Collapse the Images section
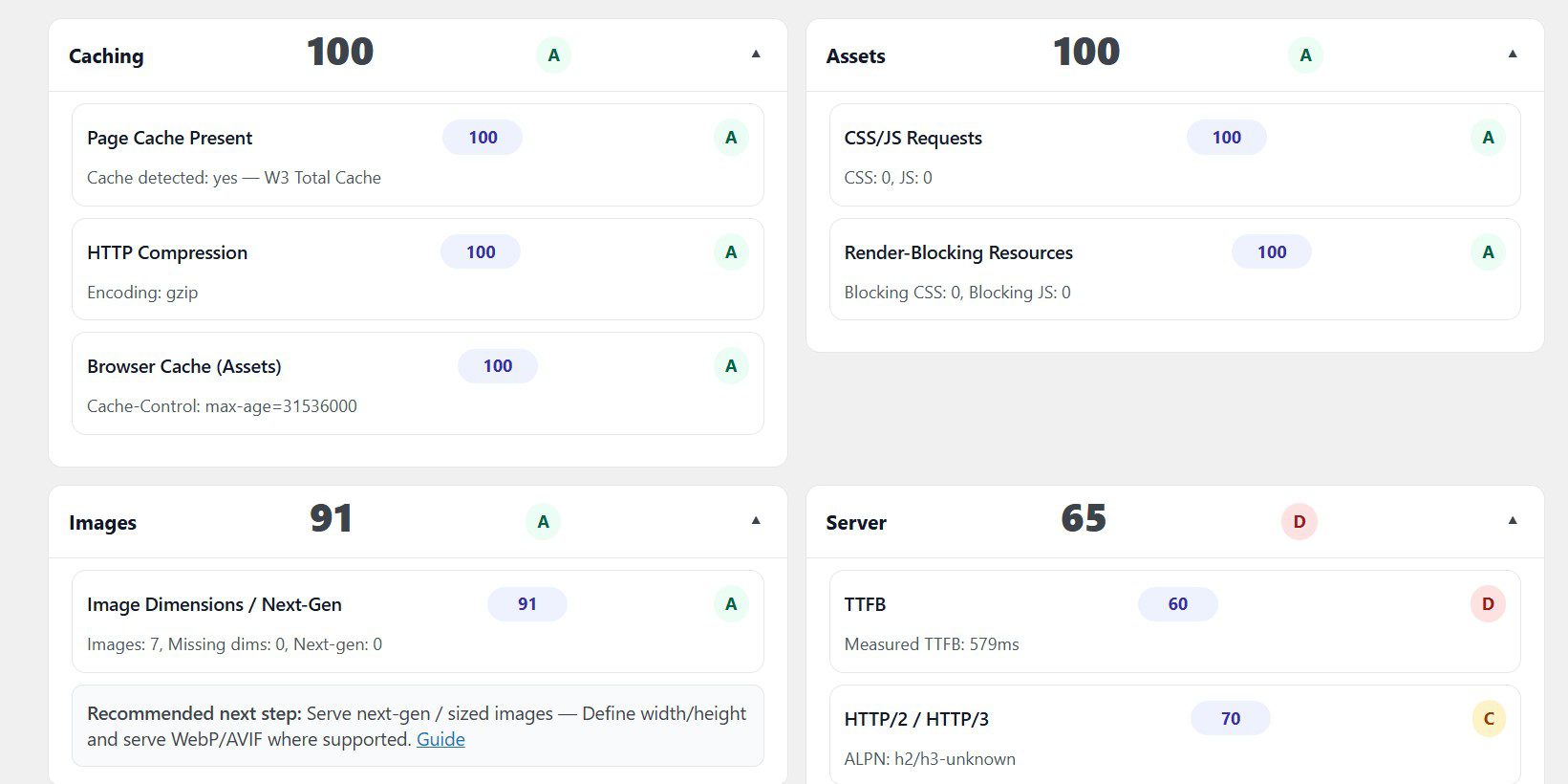This screenshot has width=1568, height=784. 756,521
